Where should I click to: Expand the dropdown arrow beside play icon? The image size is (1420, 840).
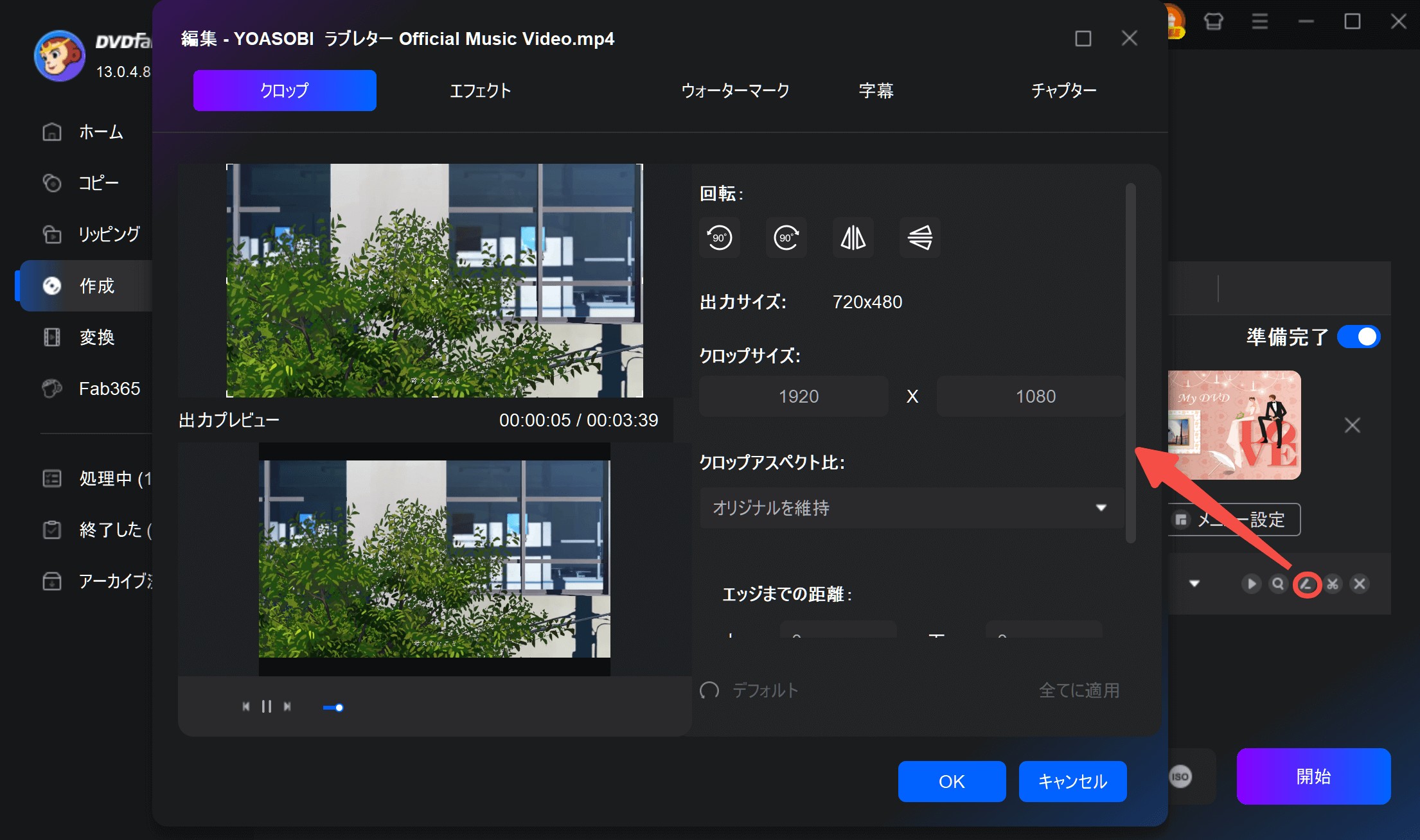point(1194,584)
